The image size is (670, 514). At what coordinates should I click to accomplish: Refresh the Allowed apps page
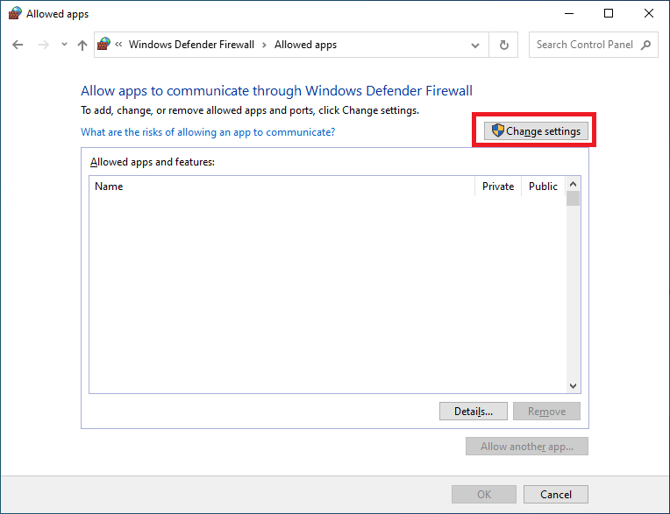[x=504, y=44]
